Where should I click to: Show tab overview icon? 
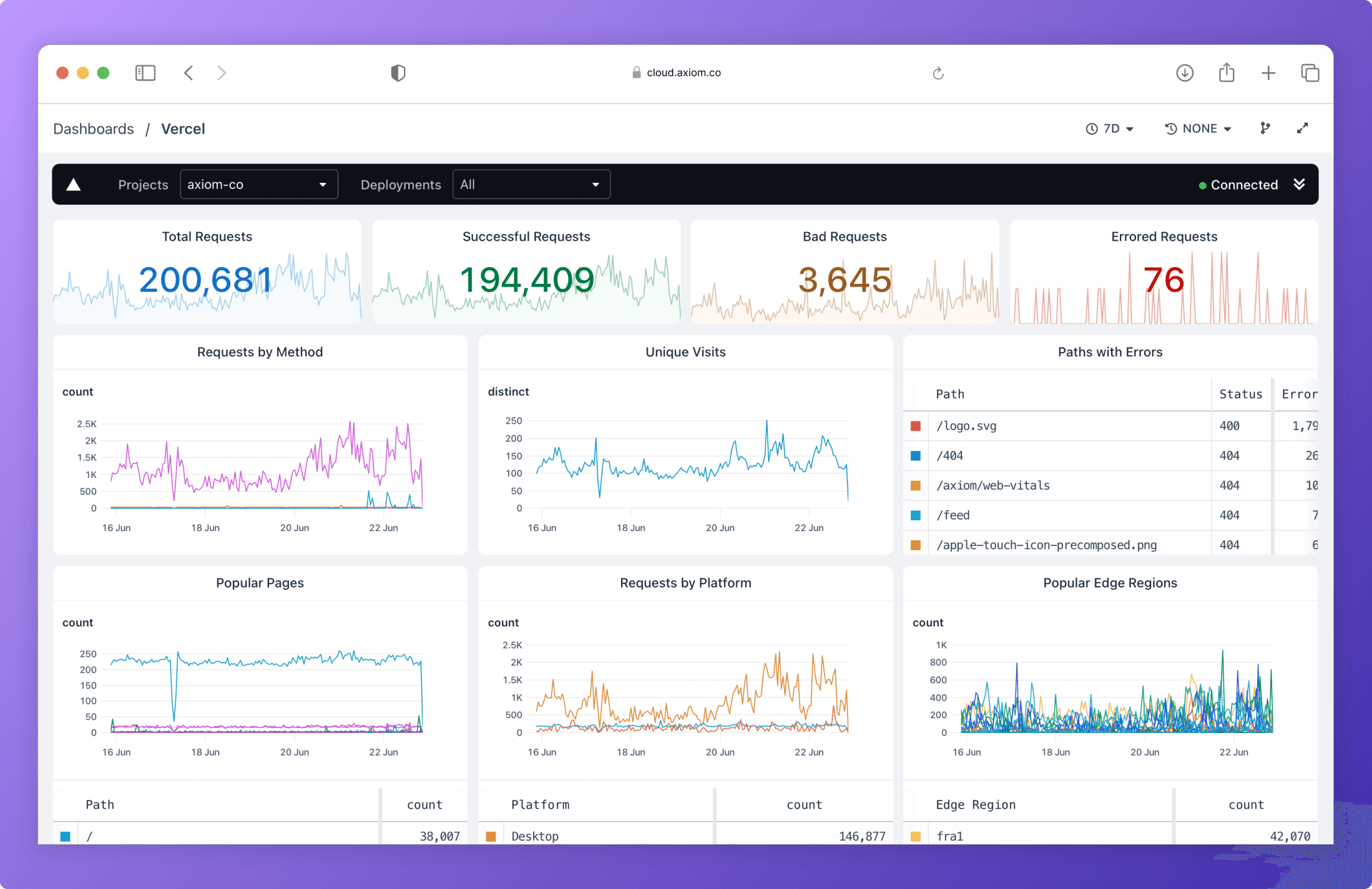tap(1310, 73)
